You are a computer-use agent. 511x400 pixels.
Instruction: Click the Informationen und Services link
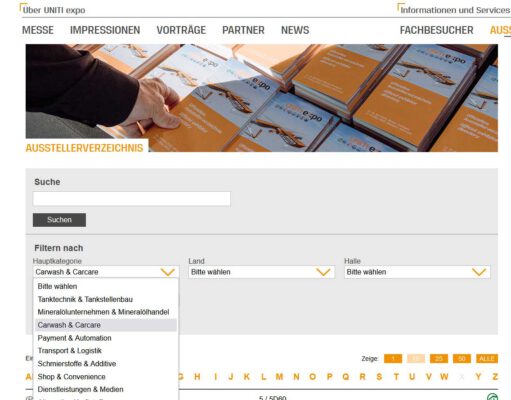pyautogui.click(x=455, y=10)
